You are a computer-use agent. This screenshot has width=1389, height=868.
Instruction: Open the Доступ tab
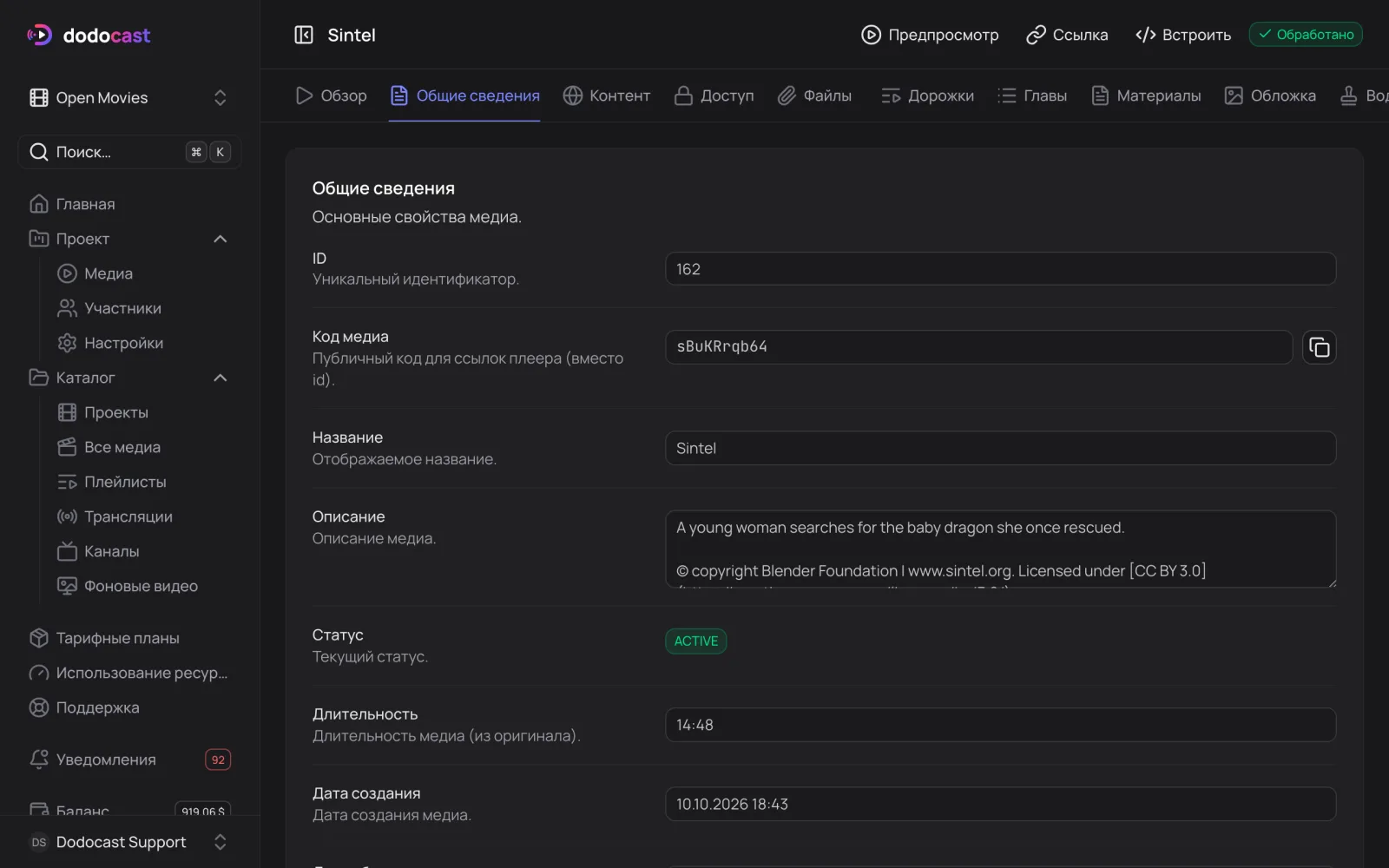(x=714, y=95)
